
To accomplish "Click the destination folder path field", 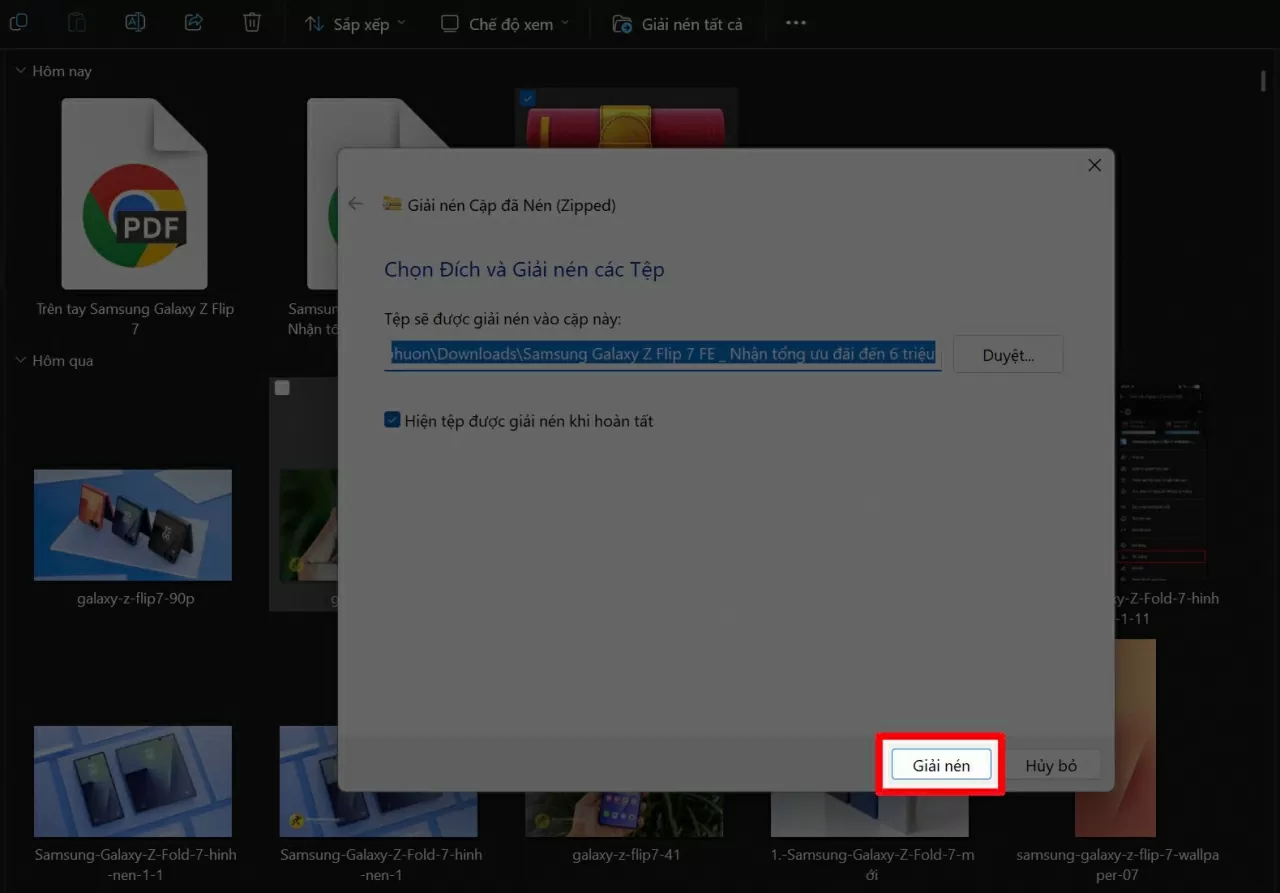I will tap(663, 354).
